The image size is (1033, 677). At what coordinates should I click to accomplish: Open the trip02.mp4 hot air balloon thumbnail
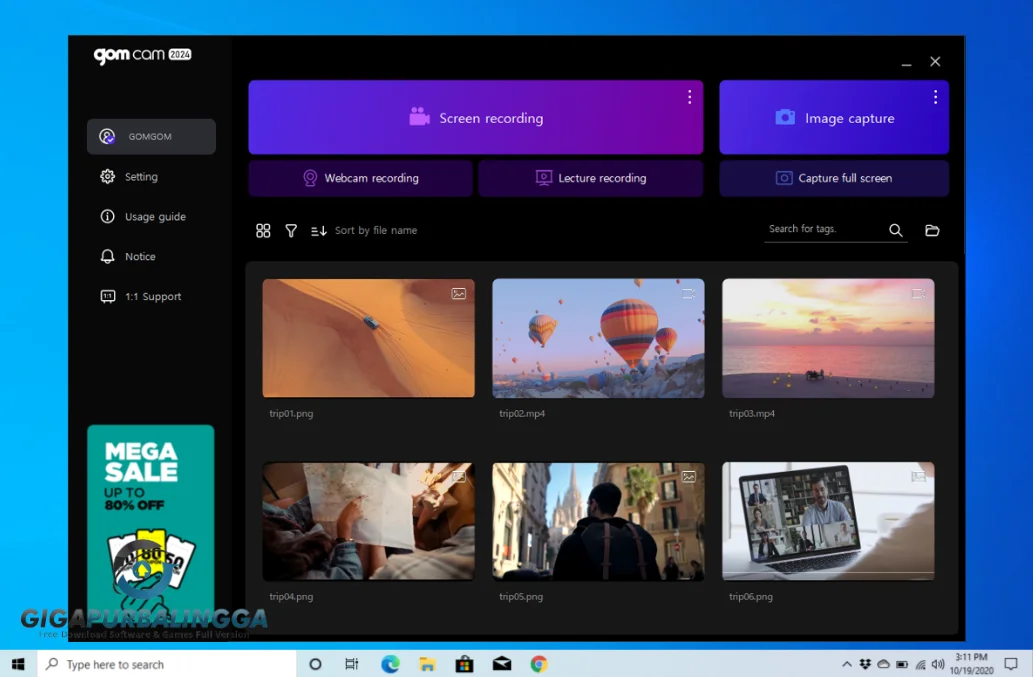(x=598, y=338)
